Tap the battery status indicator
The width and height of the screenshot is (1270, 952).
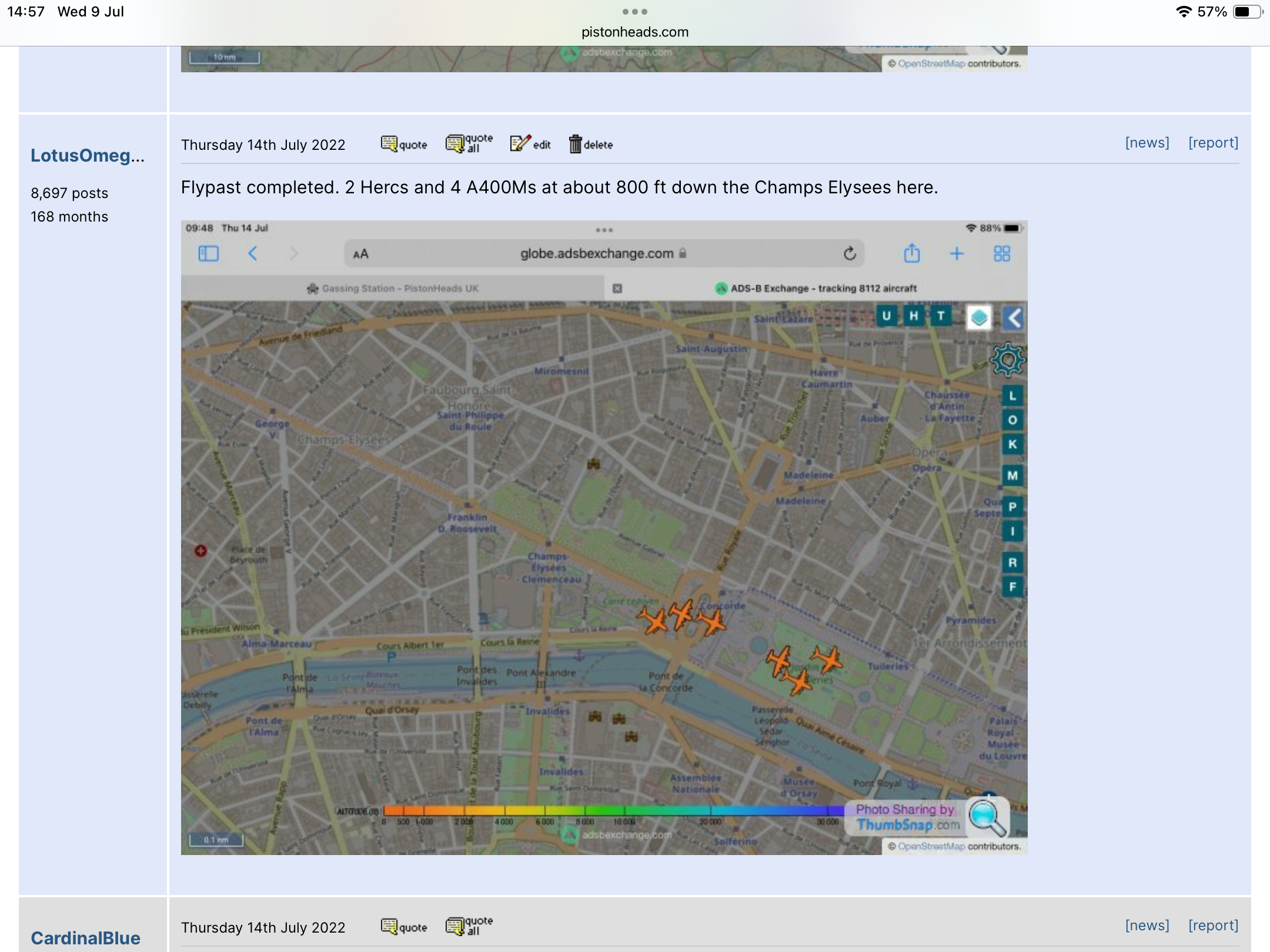pyautogui.click(x=1247, y=12)
